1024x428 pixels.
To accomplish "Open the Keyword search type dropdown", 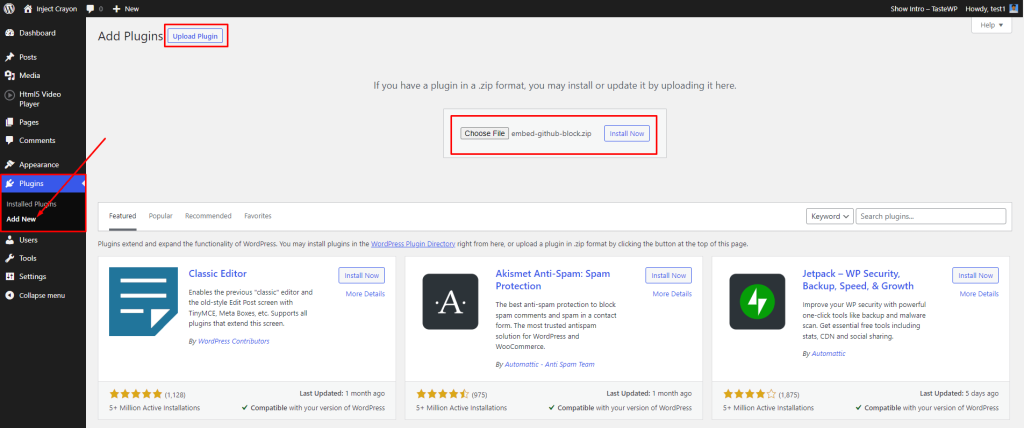I will click(x=830, y=216).
